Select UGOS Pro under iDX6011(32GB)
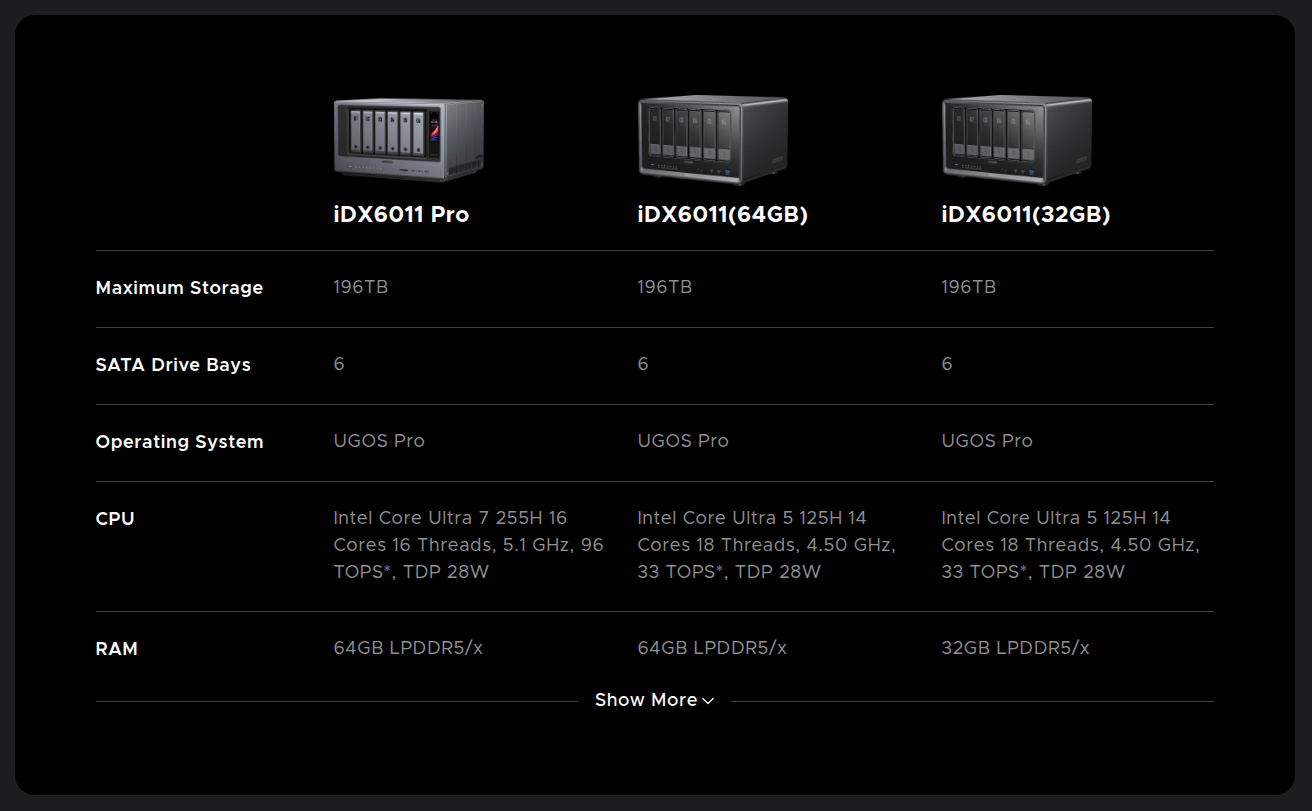This screenshot has height=811, width=1312. click(x=987, y=441)
